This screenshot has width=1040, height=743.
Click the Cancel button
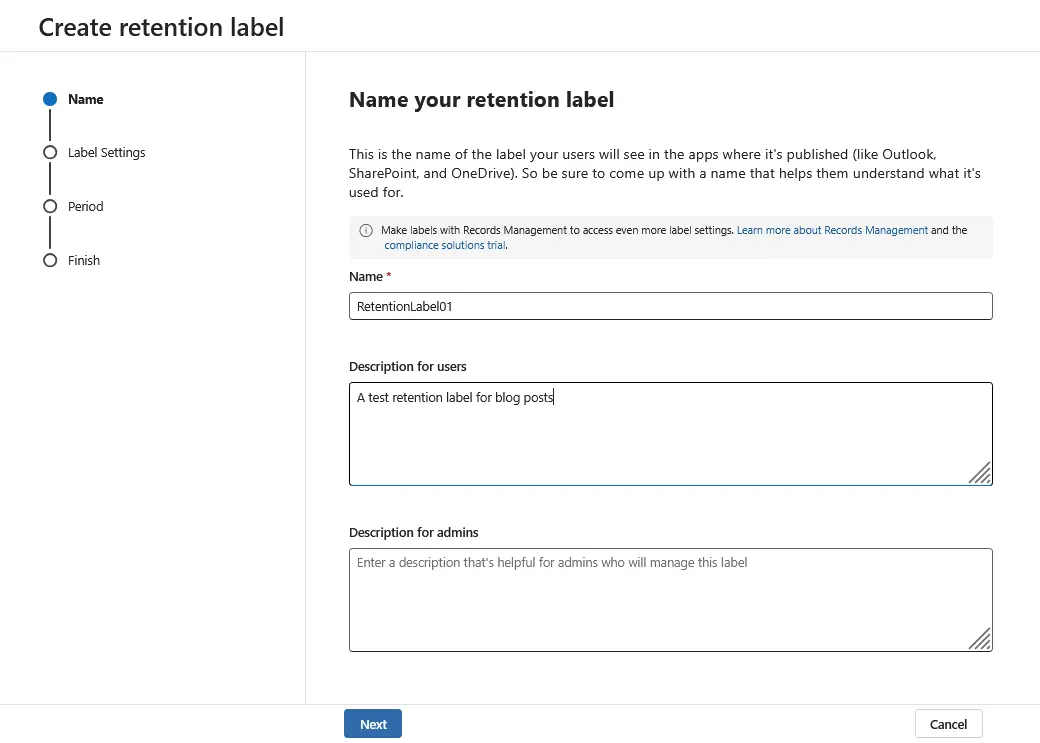[948, 723]
